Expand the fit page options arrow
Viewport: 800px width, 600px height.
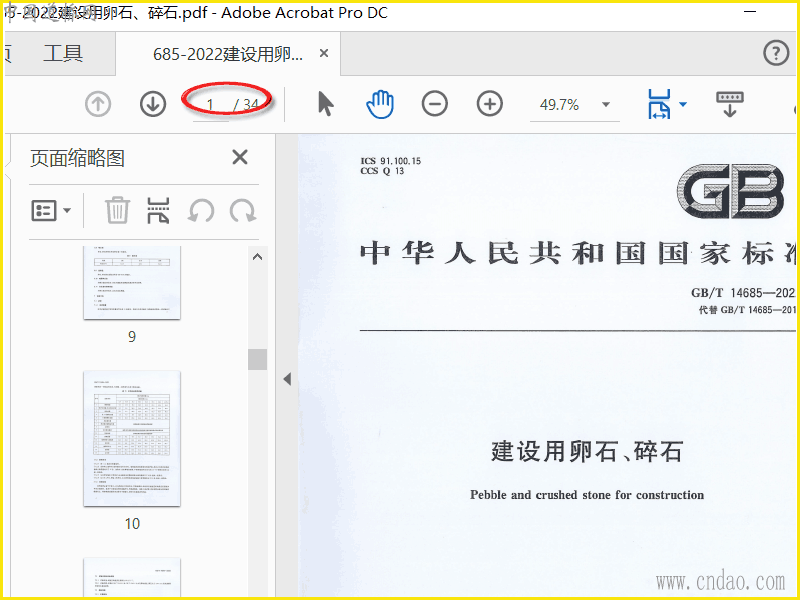point(683,105)
